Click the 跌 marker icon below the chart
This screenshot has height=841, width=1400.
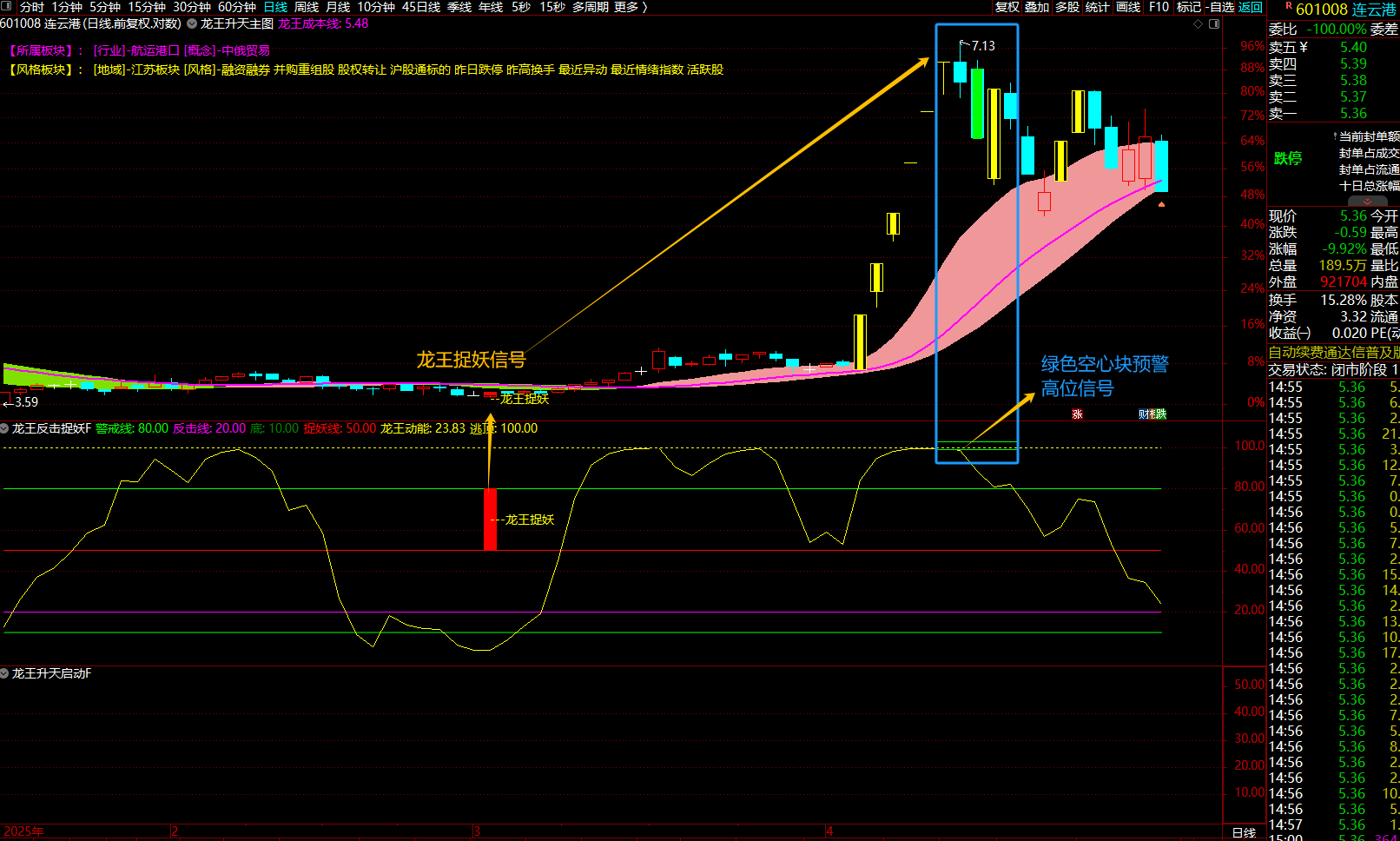pyautogui.click(x=1161, y=414)
